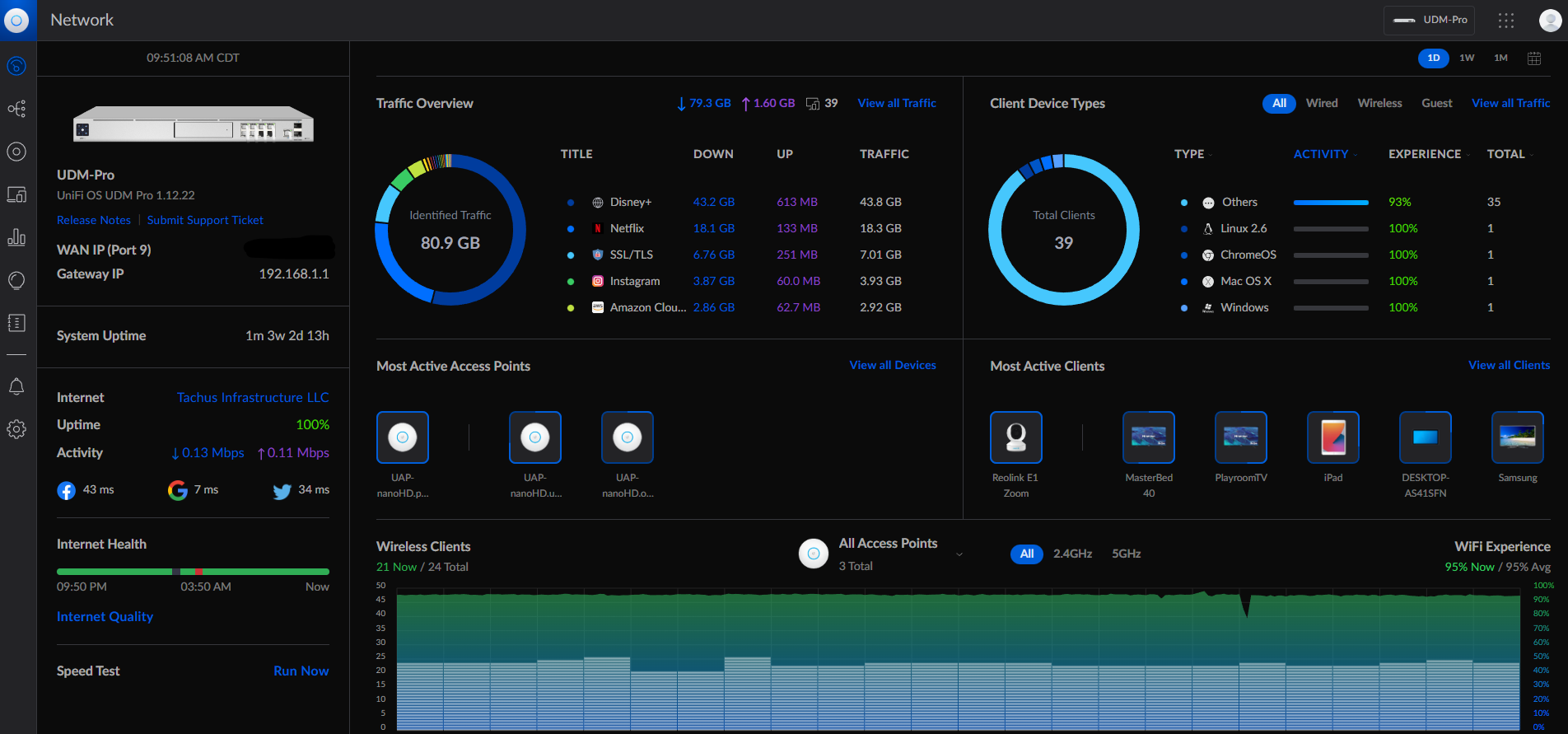Click the All Access Points icon
The image size is (1568, 734).
(x=814, y=554)
